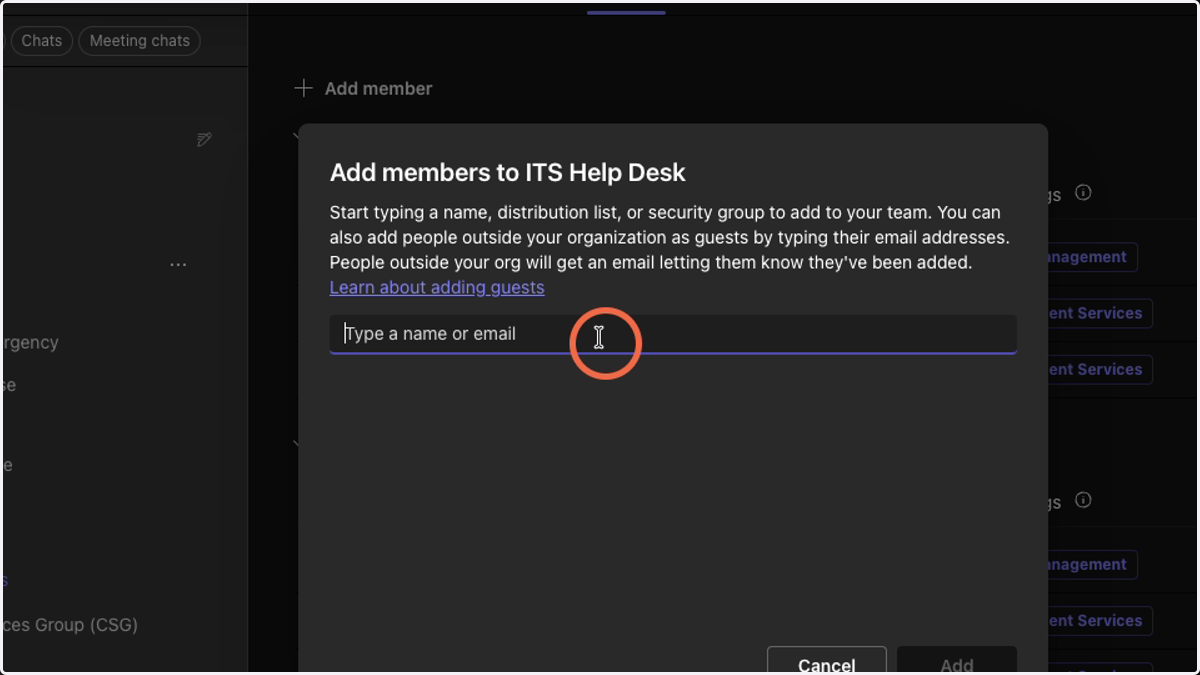Select the Meeting chats filter pill
Viewport: 1200px width, 675px height.
pyautogui.click(x=140, y=41)
